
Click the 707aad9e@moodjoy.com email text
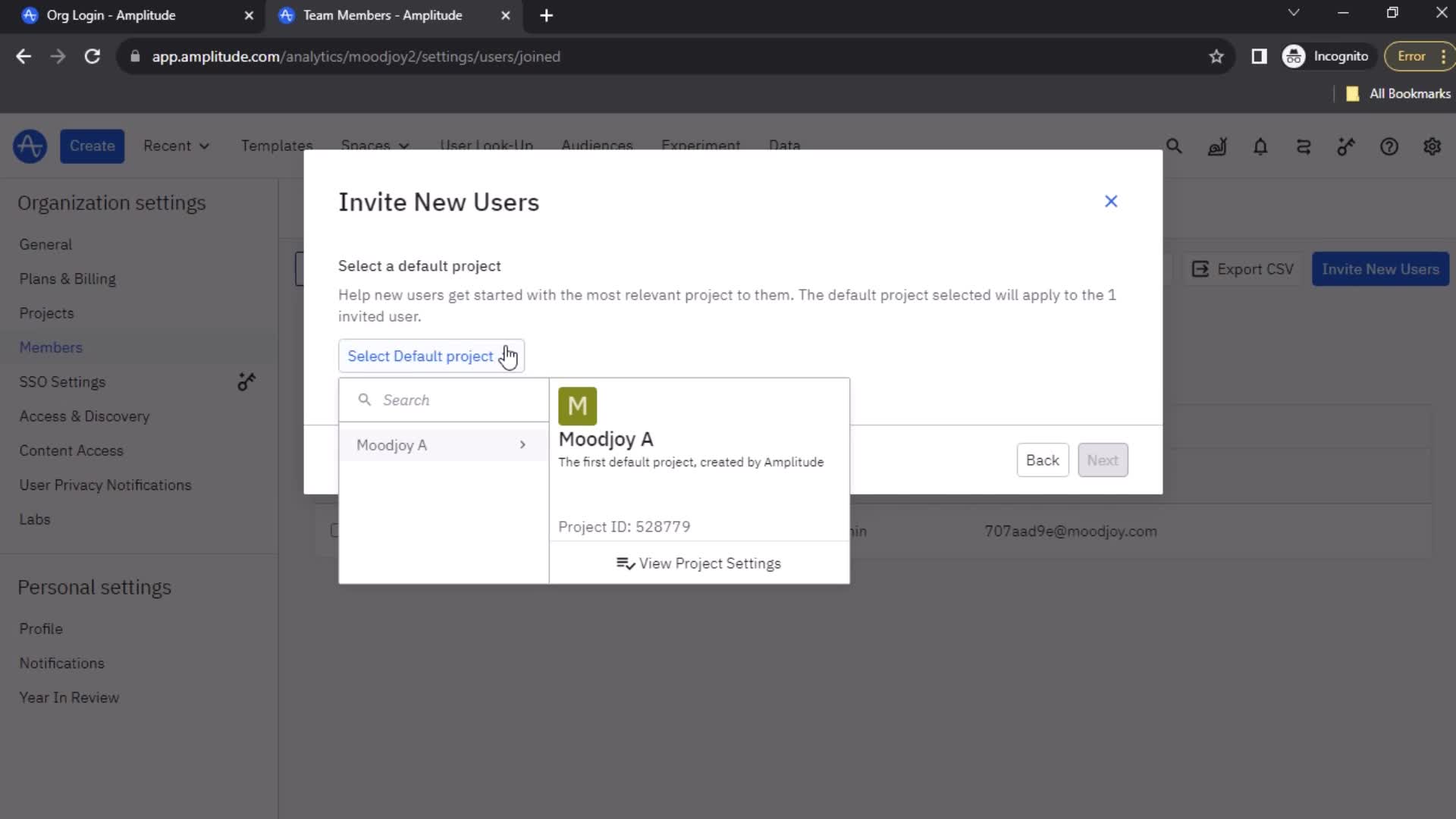click(1071, 532)
